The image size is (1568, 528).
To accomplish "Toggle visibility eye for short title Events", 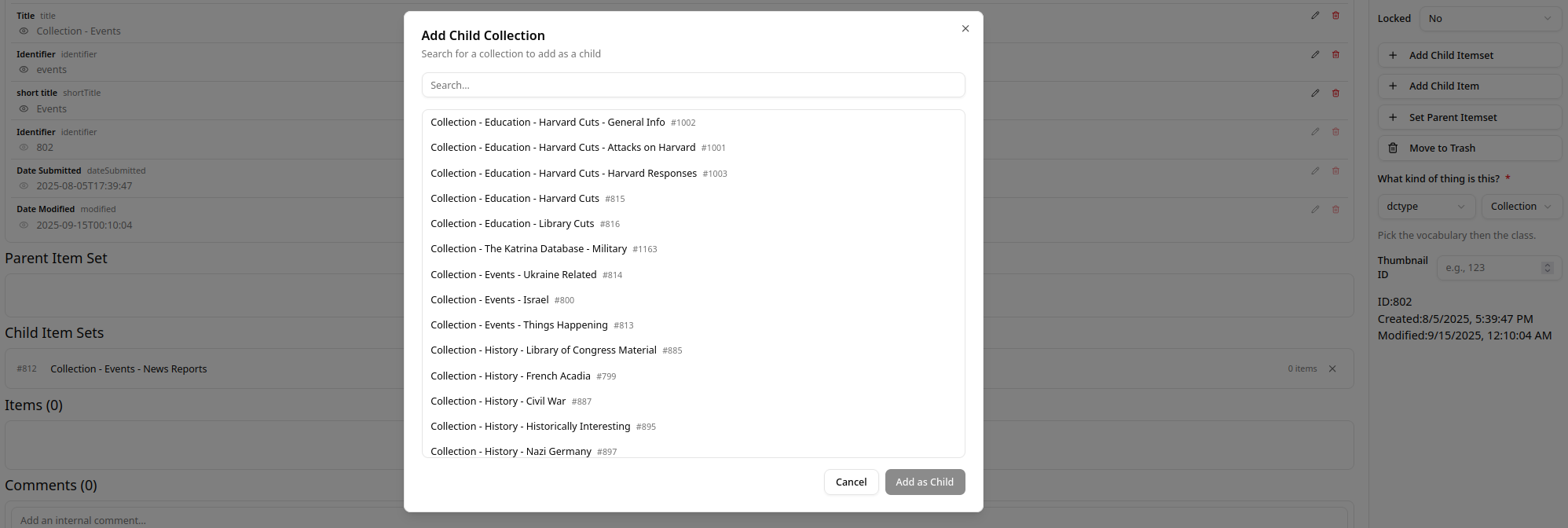I will 24,109.
